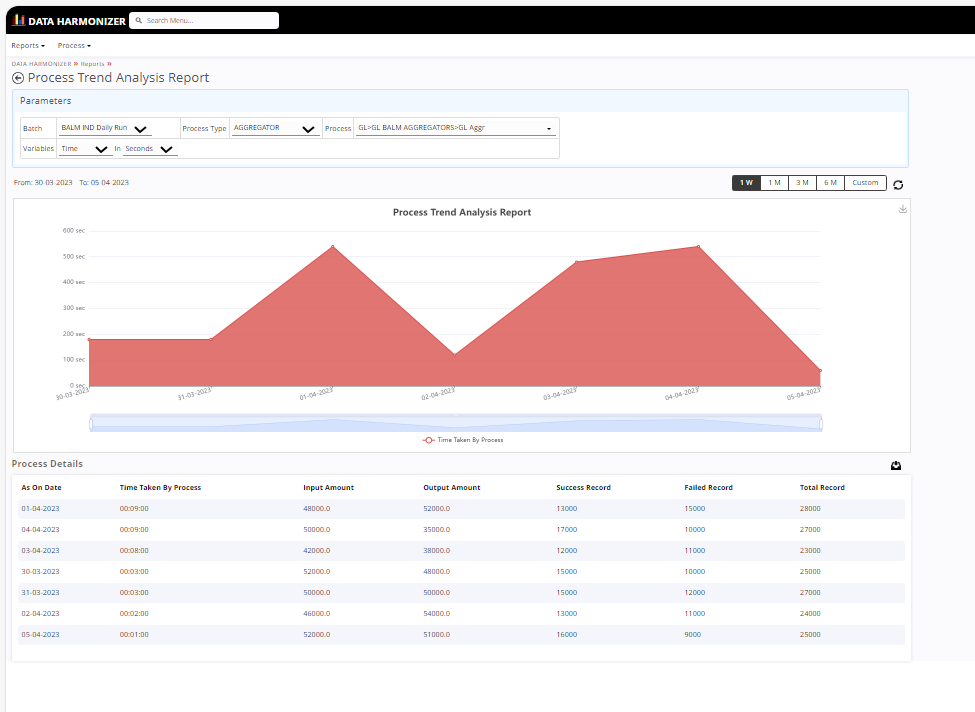Click the Output Amount column header

[x=451, y=488]
